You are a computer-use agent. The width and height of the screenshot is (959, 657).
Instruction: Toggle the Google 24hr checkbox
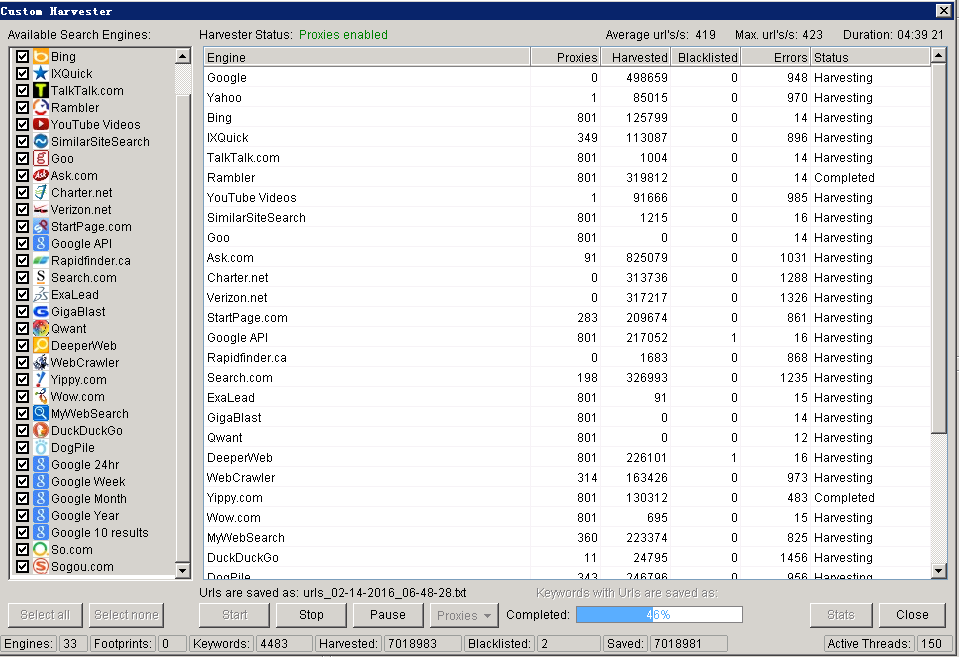coord(23,464)
